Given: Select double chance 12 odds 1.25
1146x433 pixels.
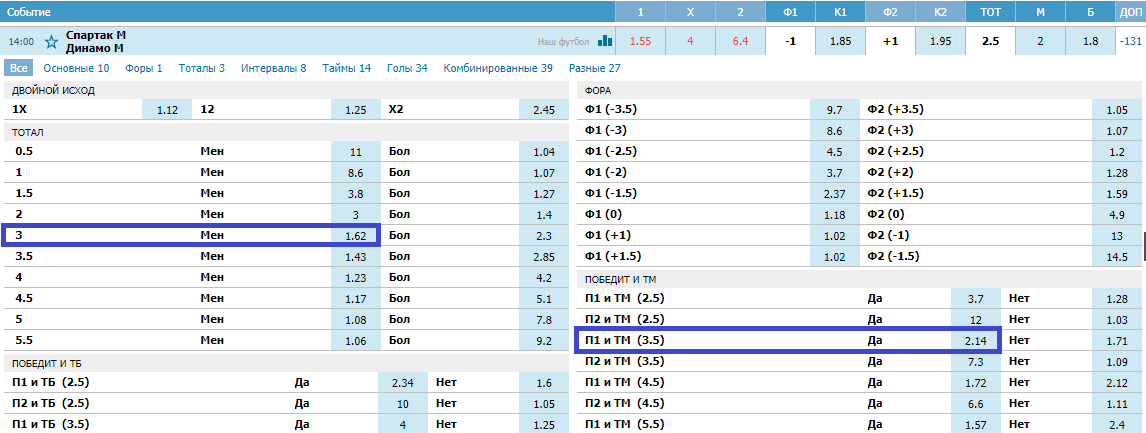Looking at the screenshot, I should (356, 110).
